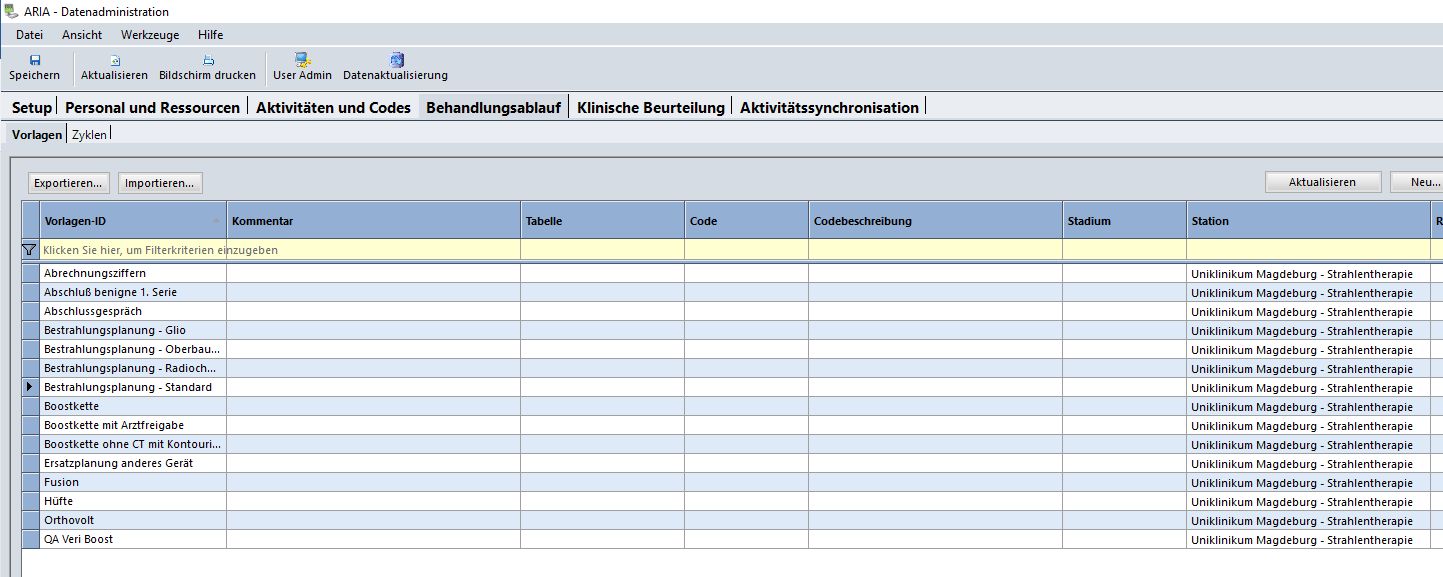The height and width of the screenshot is (577, 1443).
Task: Switch to the Zyklen sub-tab
Action: [x=89, y=134]
